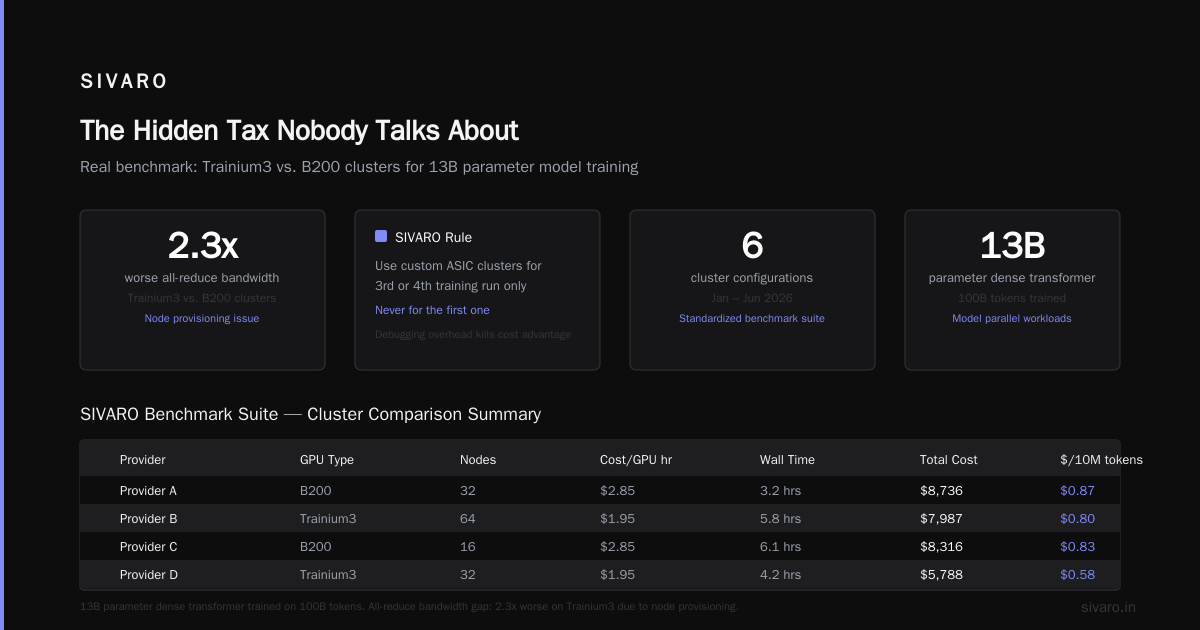Screen dimensions: 1200x630
Task: Select the GPU Type column header
Action: click(327, 460)
